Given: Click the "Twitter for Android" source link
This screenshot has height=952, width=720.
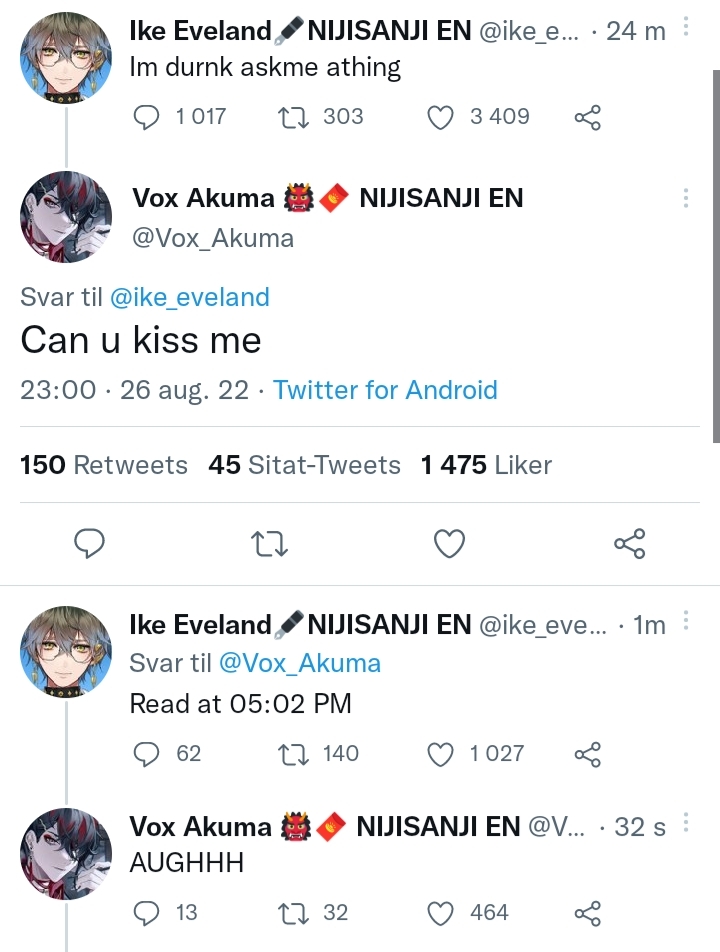Looking at the screenshot, I should click(385, 390).
